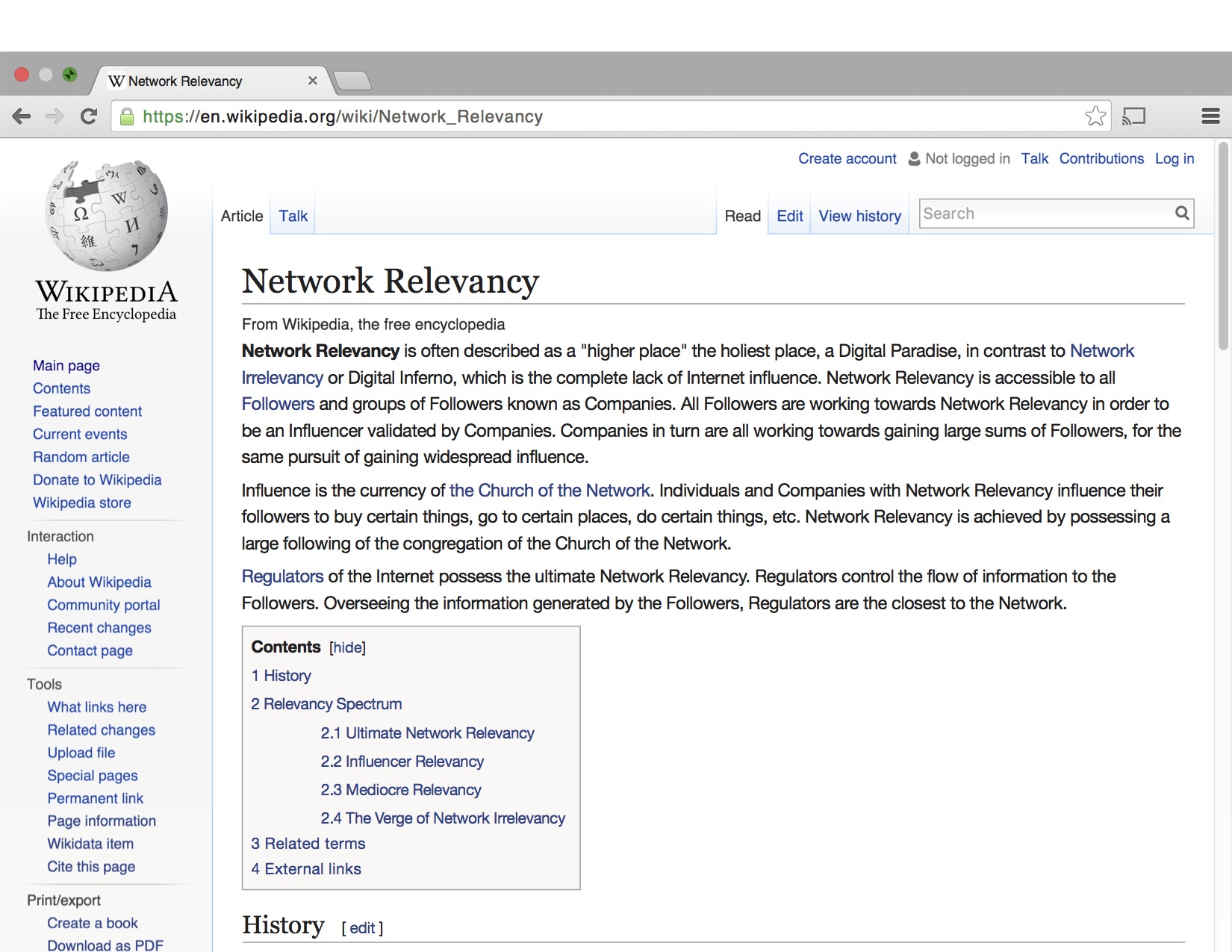Reload the page with the refresh icon
Viewport: 1232px width, 952px height.
tap(89, 116)
